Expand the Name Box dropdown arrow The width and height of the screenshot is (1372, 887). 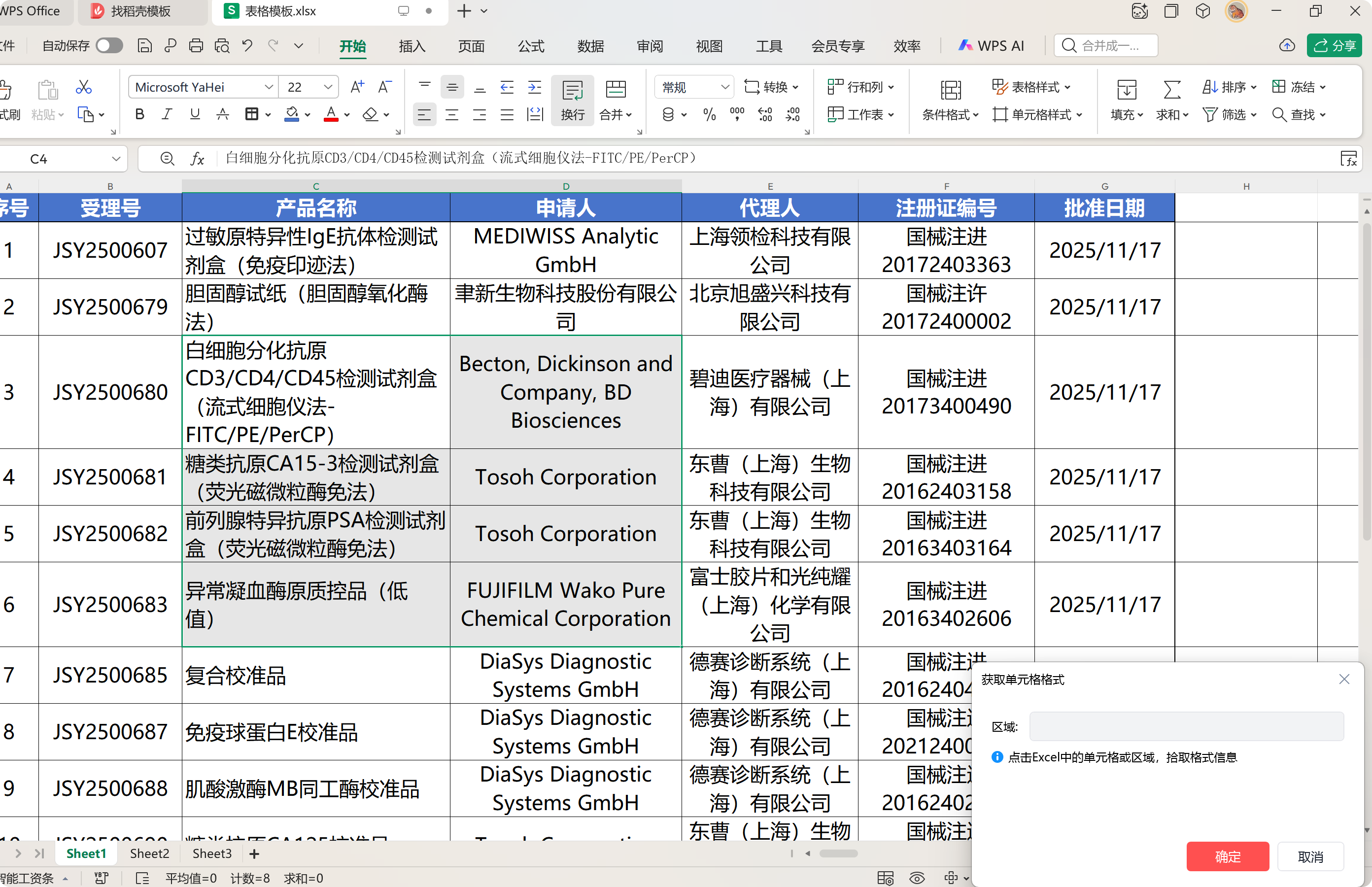tap(116, 158)
